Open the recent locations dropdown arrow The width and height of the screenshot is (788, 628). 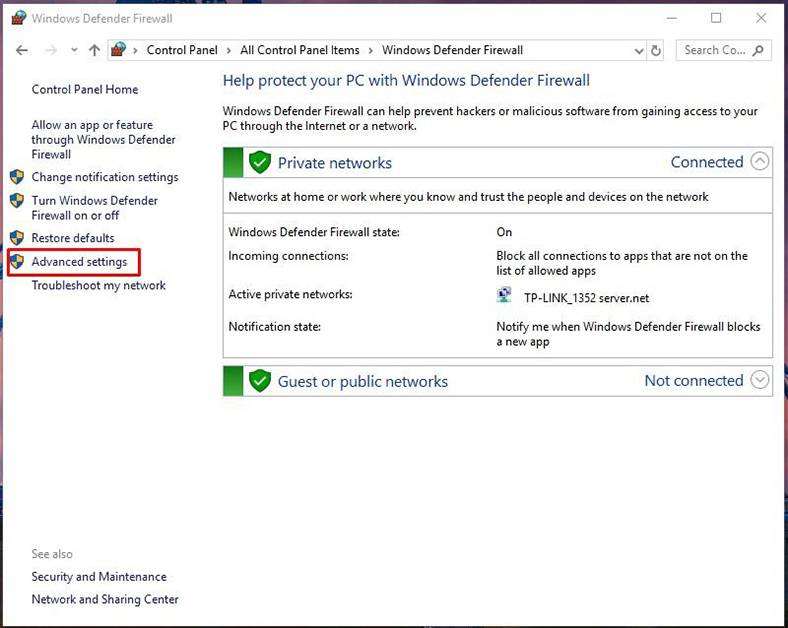(x=74, y=50)
